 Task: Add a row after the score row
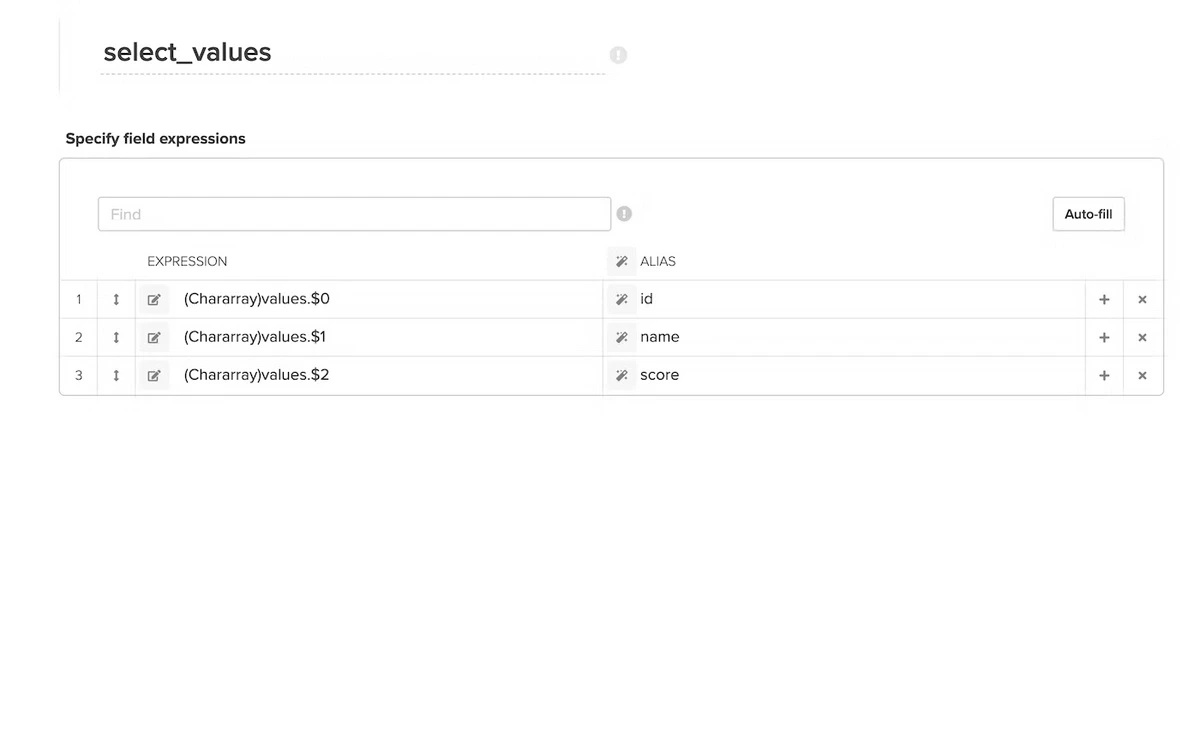pyautogui.click(x=1104, y=375)
